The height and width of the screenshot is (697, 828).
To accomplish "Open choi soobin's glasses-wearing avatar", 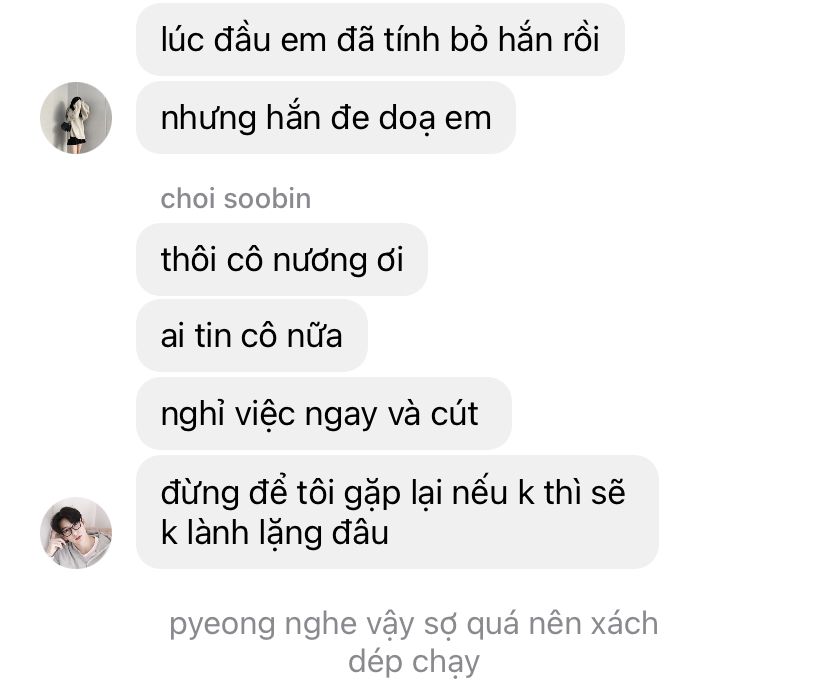I will pyautogui.click(x=76, y=533).
